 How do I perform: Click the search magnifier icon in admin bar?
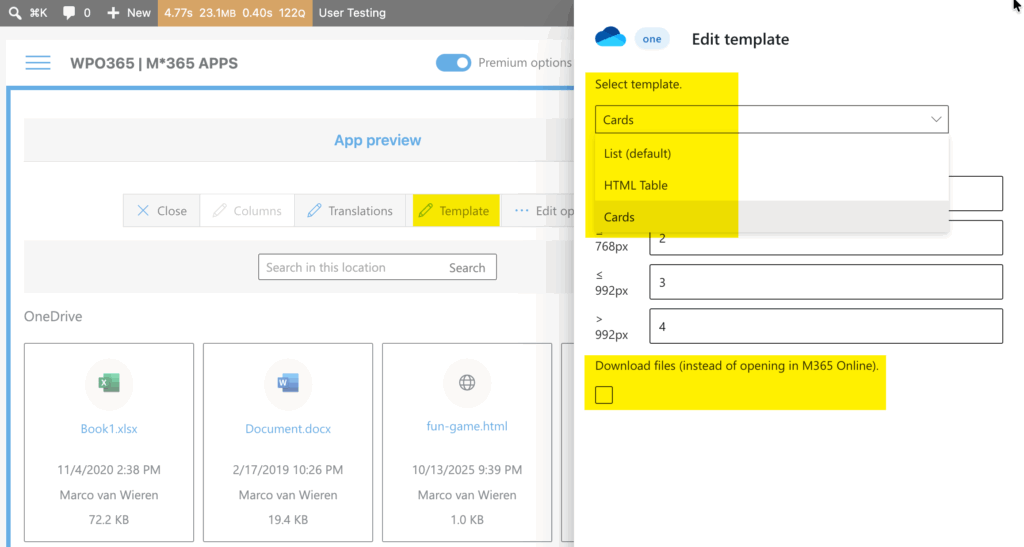[14, 12]
